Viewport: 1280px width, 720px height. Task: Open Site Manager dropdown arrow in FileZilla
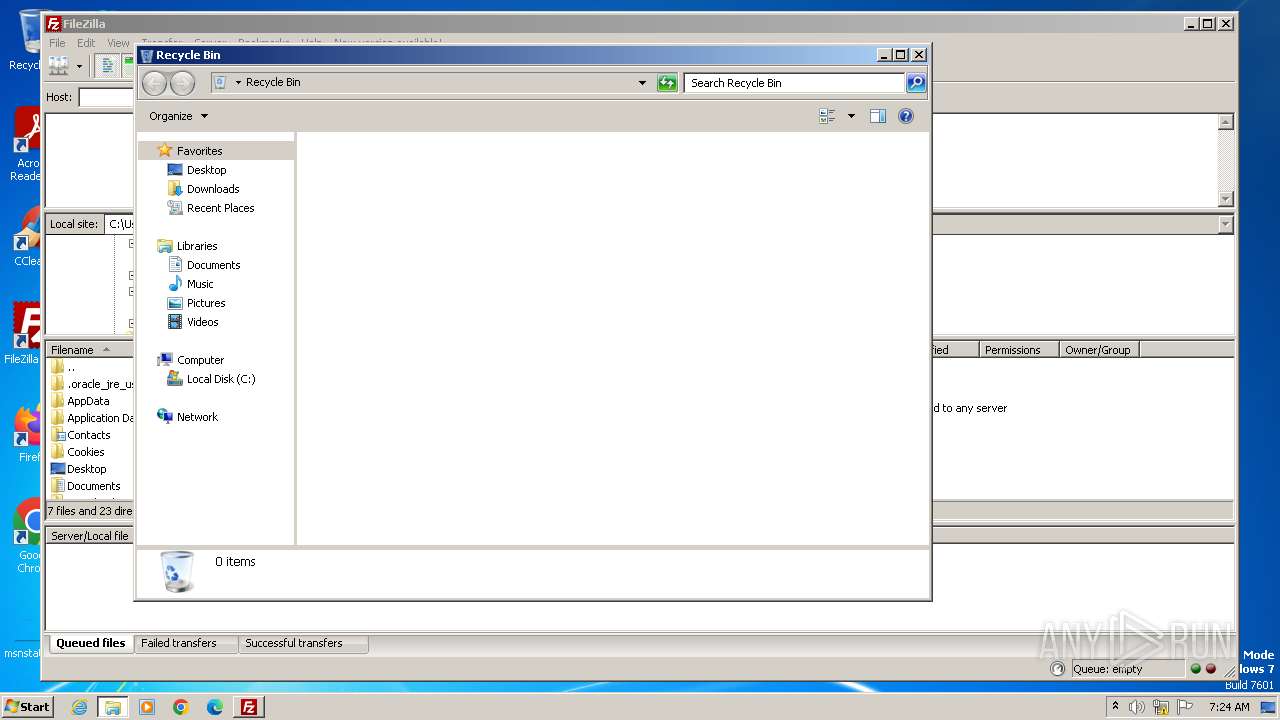pos(79,67)
